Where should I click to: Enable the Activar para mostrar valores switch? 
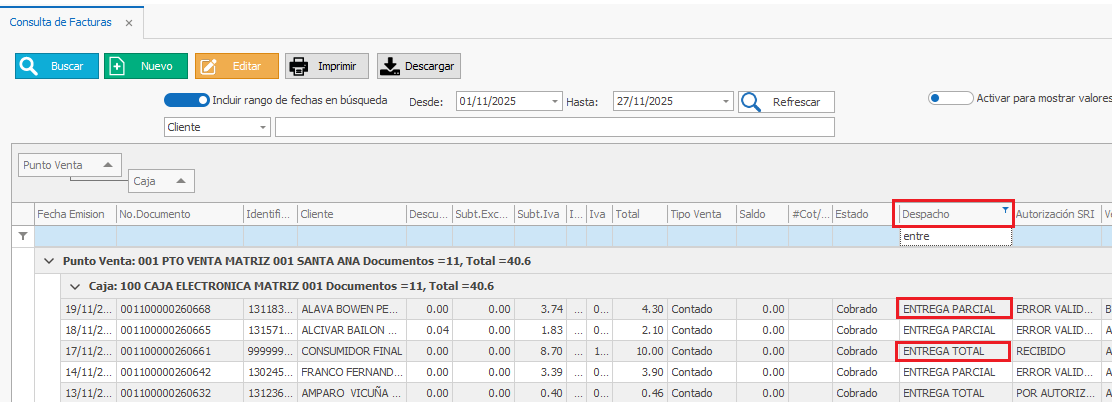coord(950,98)
